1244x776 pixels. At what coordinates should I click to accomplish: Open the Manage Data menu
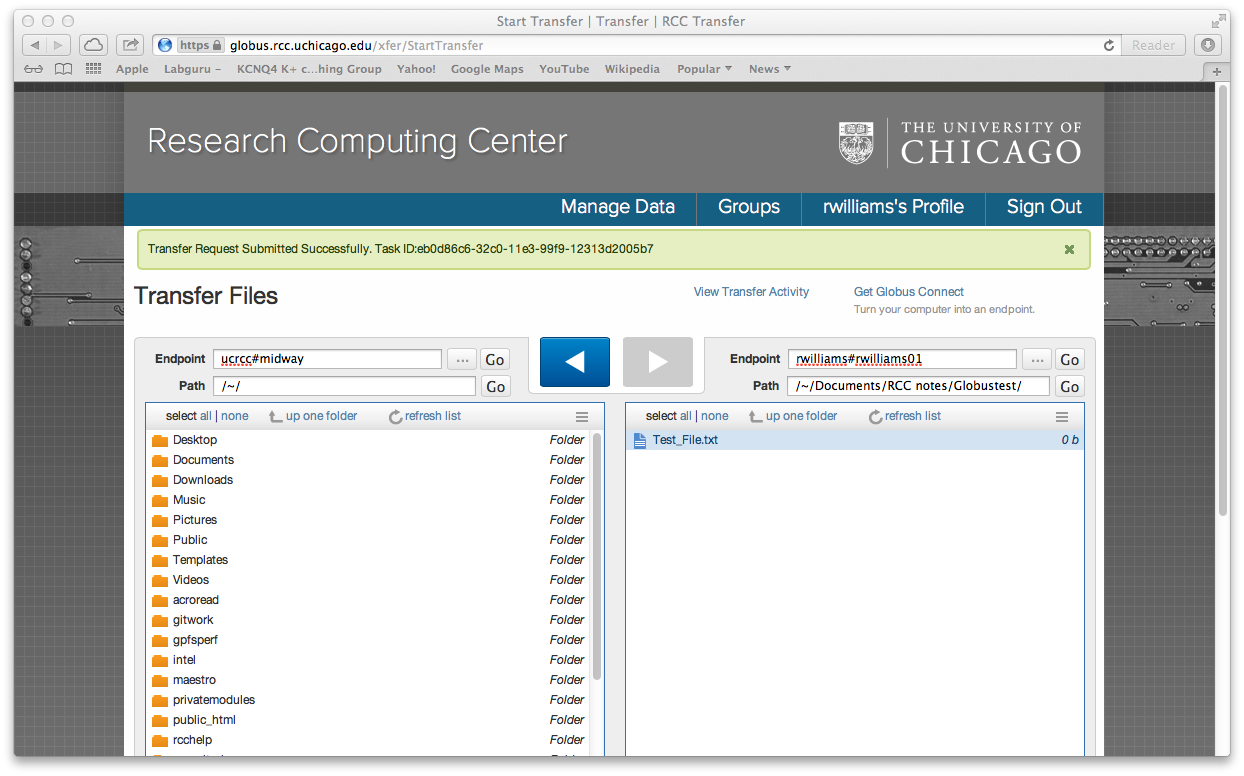(618, 207)
